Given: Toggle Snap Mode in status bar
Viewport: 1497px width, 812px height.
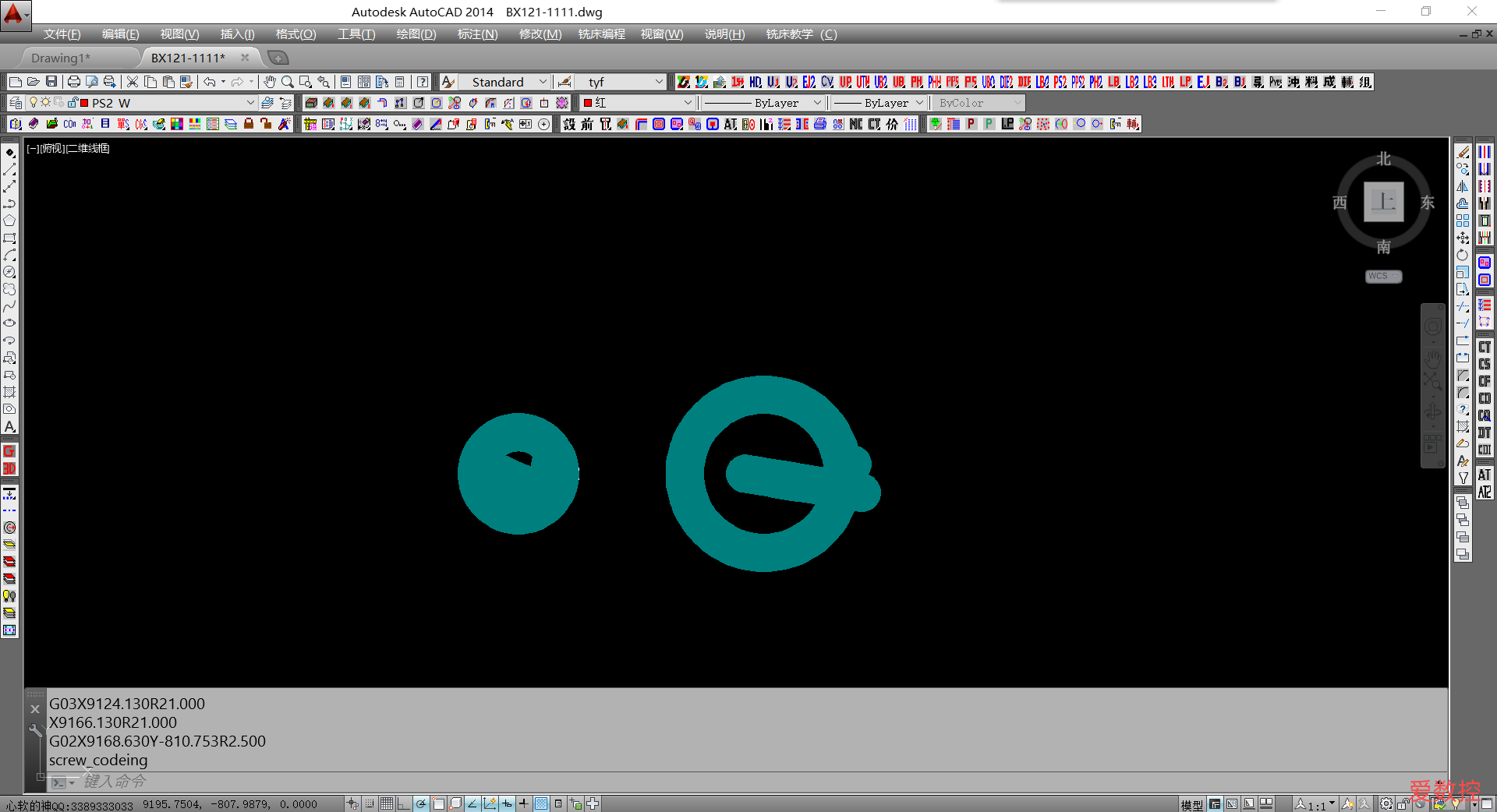Looking at the screenshot, I should point(370,803).
